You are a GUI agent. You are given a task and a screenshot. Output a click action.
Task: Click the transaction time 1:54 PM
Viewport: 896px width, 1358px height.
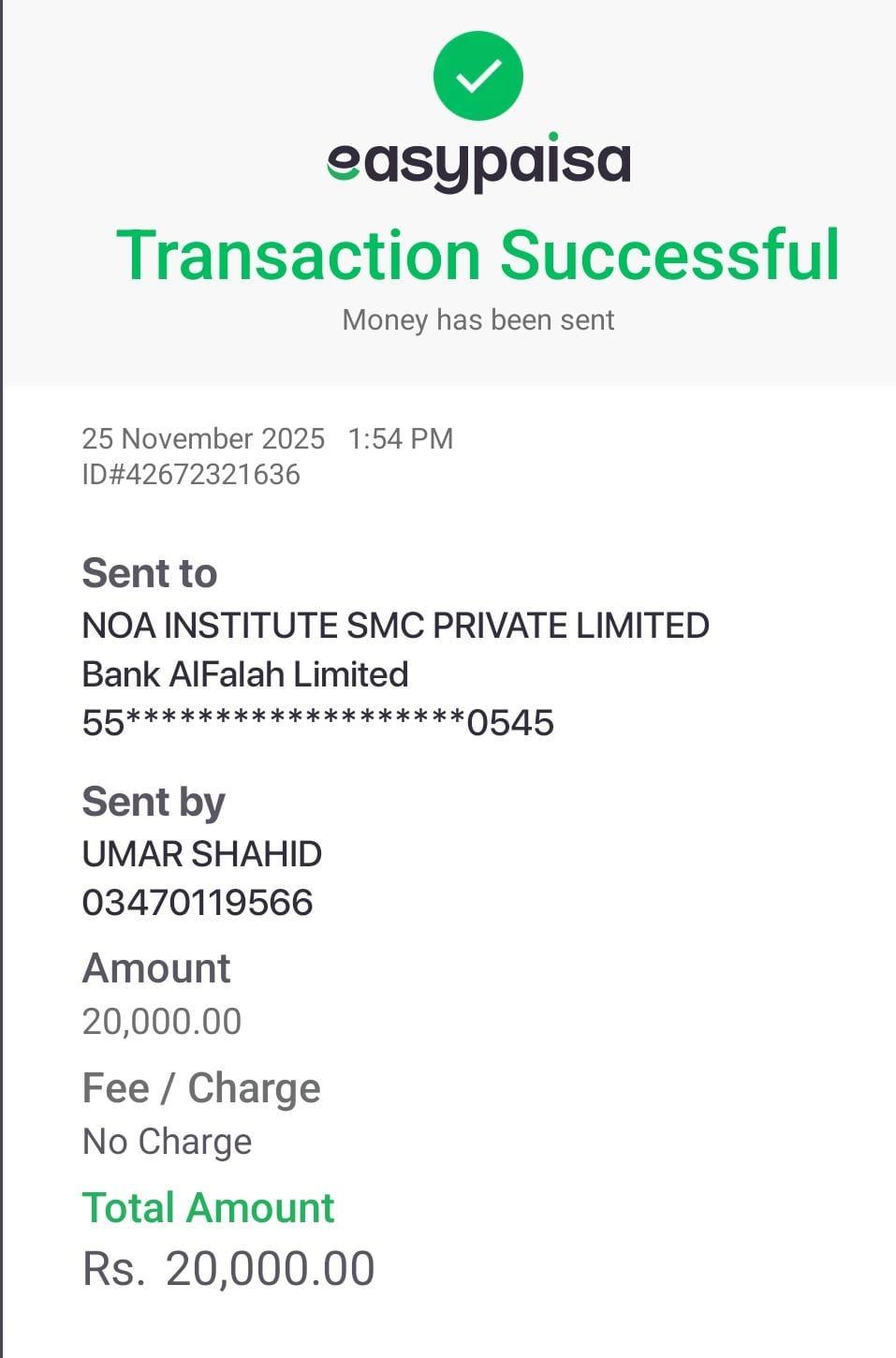400,438
